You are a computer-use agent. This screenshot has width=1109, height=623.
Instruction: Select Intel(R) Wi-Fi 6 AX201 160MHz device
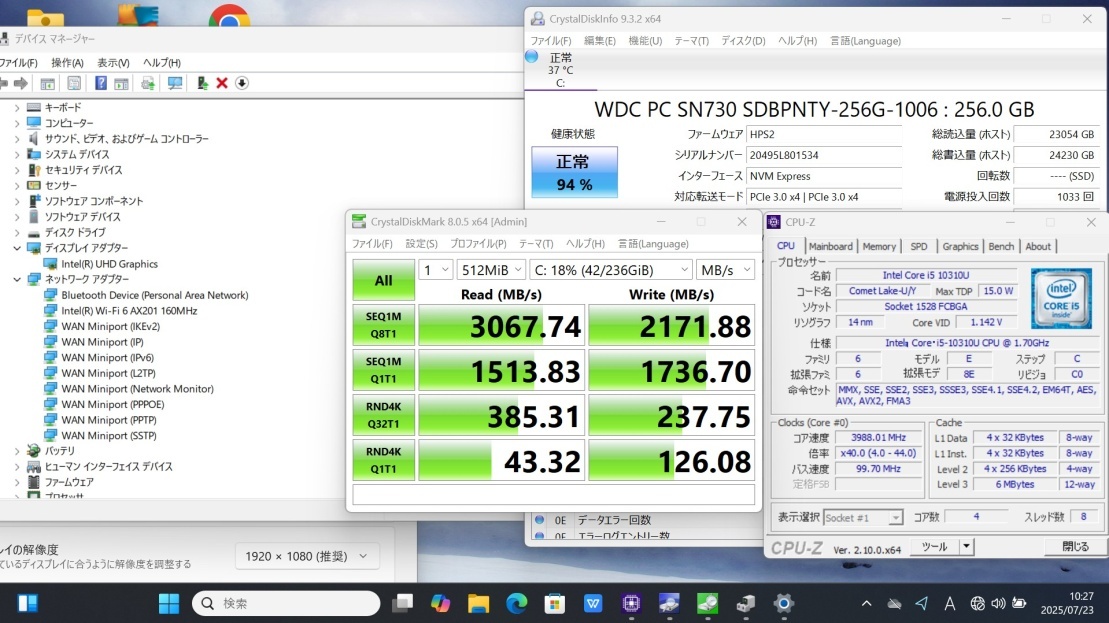[x=129, y=310]
